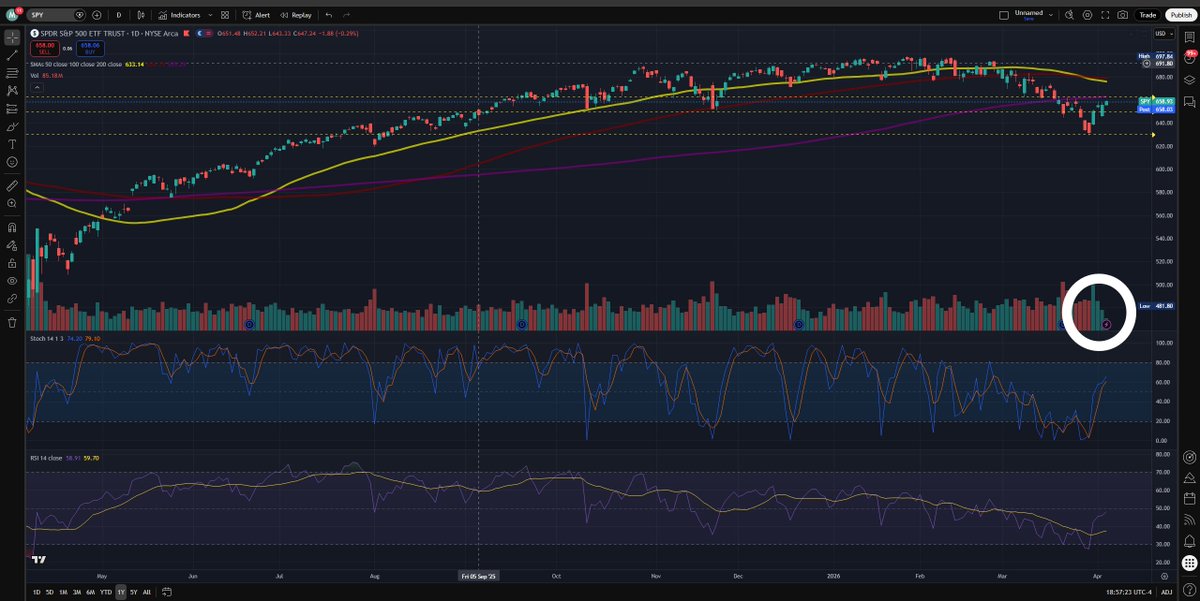Viewport: 1200px width, 601px height.
Task: Delete drawings with the trash icon
Action: click(x=12, y=323)
